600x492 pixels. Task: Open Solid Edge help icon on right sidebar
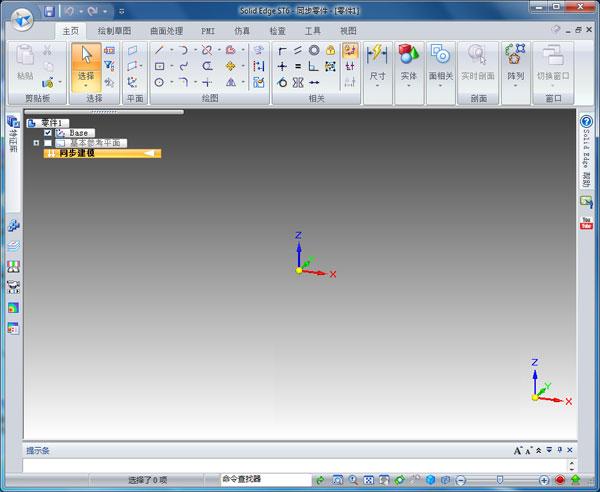586,122
